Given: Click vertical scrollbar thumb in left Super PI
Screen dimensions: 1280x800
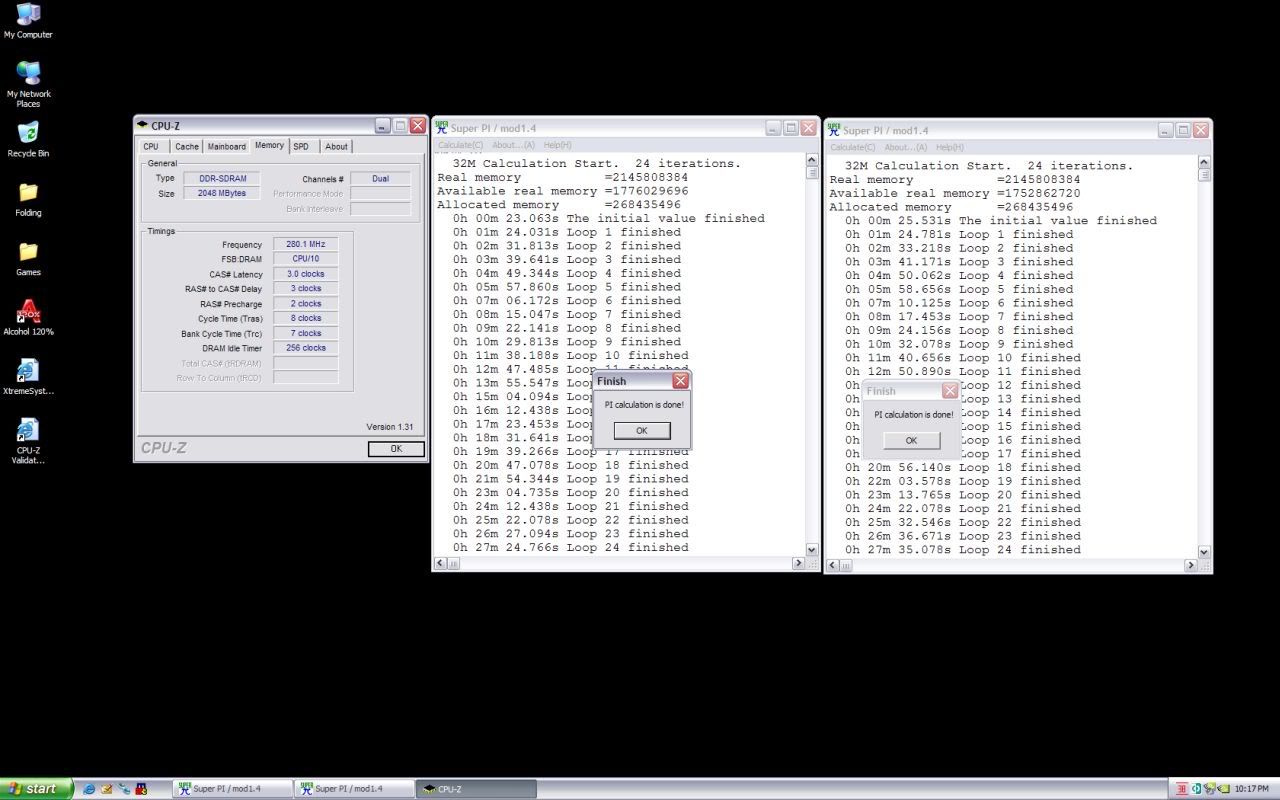Looking at the screenshot, I should (x=811, y=172).
